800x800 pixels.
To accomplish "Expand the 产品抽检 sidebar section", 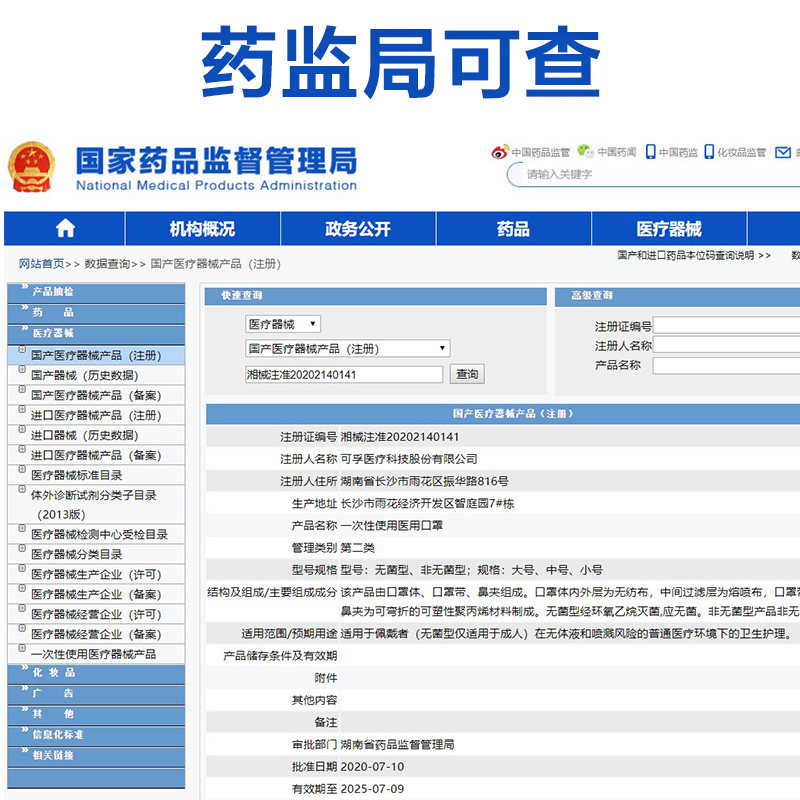I will (x=96, y=292).
